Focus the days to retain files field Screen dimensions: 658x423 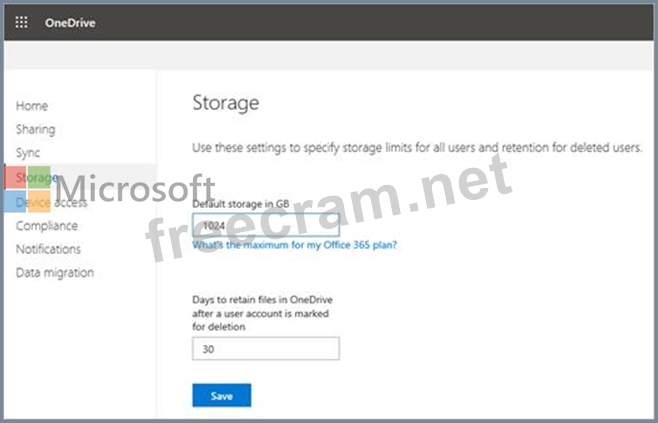[x=266, y=348]
